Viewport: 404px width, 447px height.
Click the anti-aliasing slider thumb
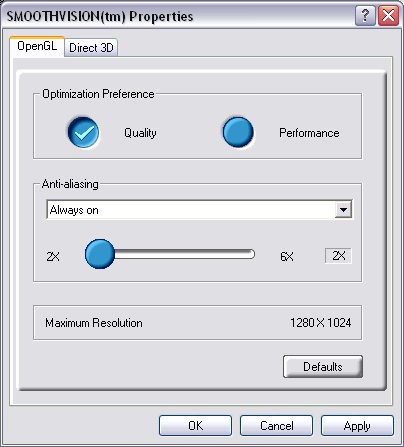100,254
